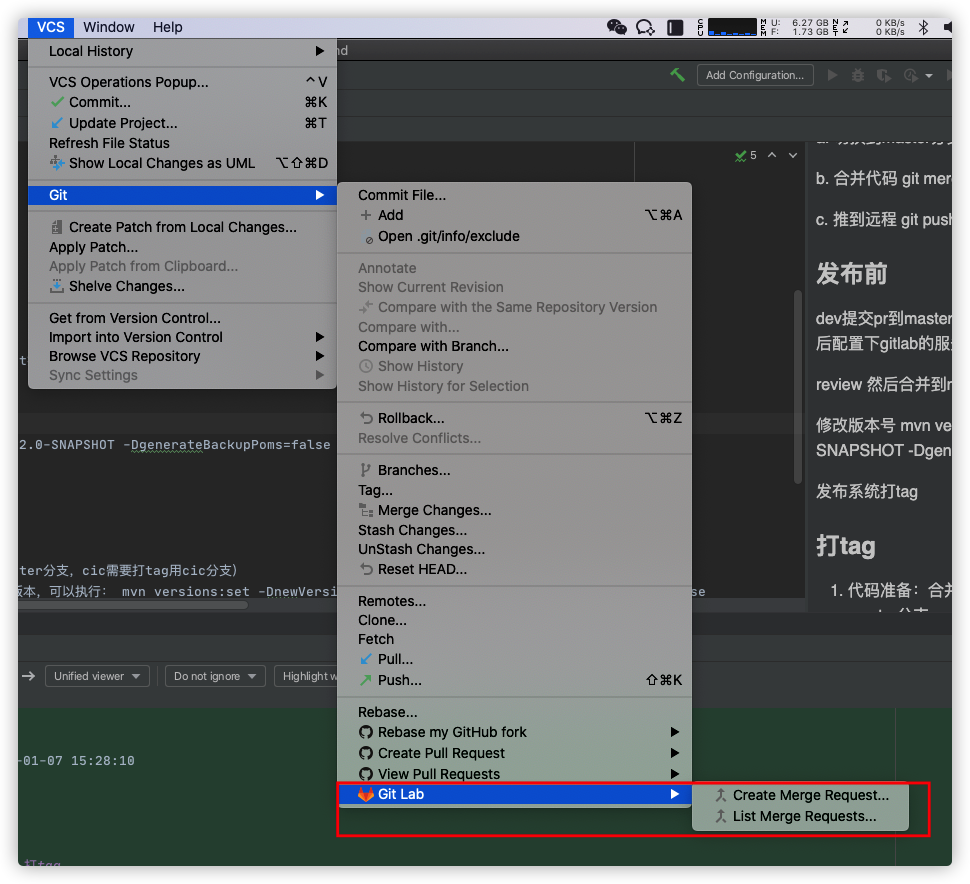The height and width of the screenshot is (884, 970).
Task: Click the green checkmark inspections indicator
Action: click(741, 156)
